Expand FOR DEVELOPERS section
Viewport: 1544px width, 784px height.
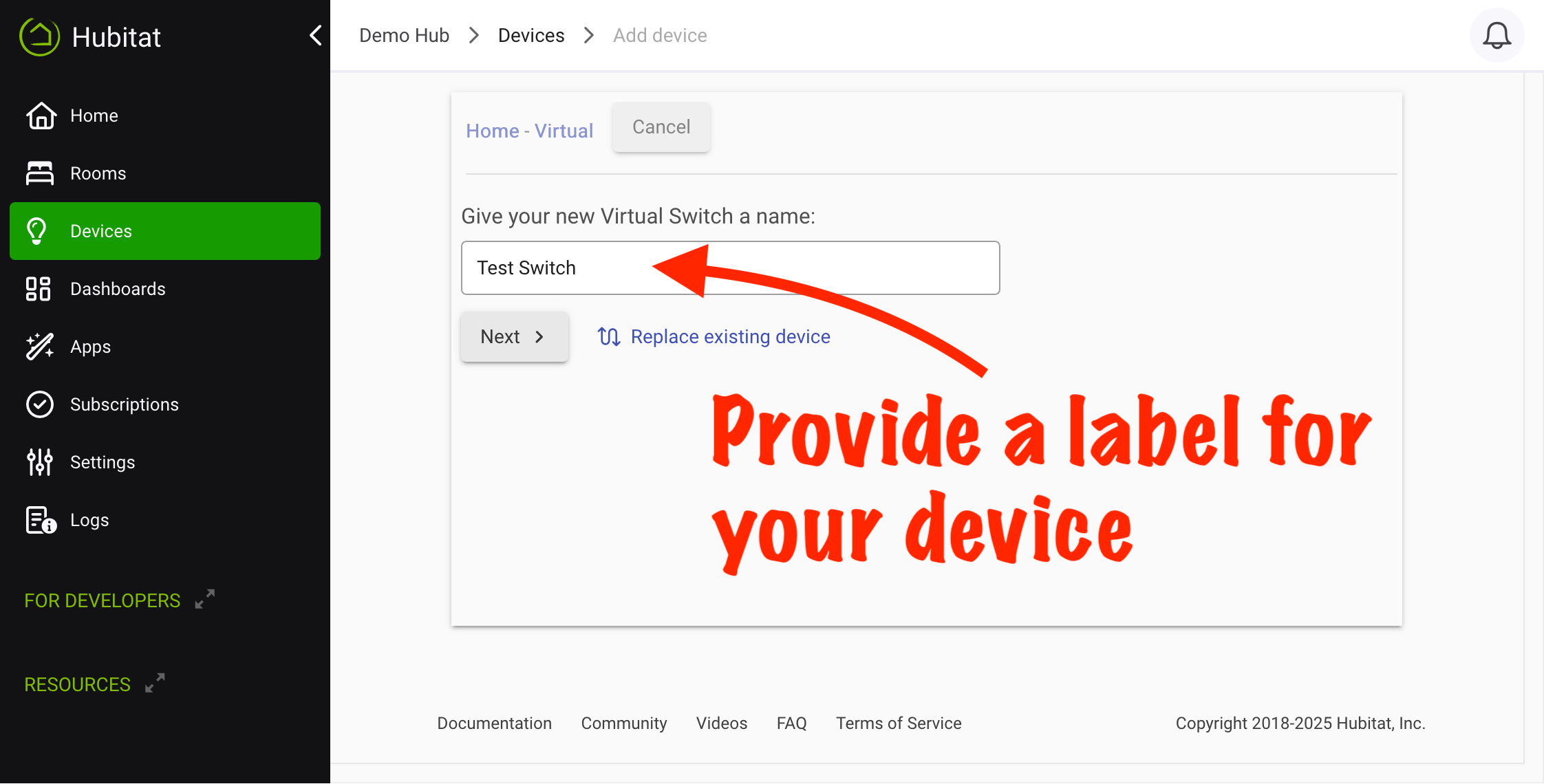tap(103, 600)
